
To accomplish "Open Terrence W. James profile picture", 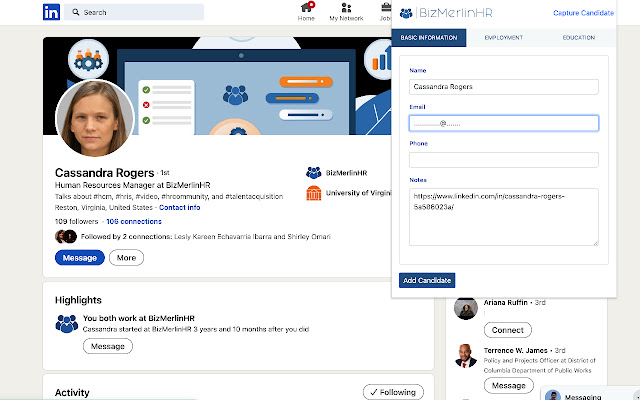I will pos(466,356).
